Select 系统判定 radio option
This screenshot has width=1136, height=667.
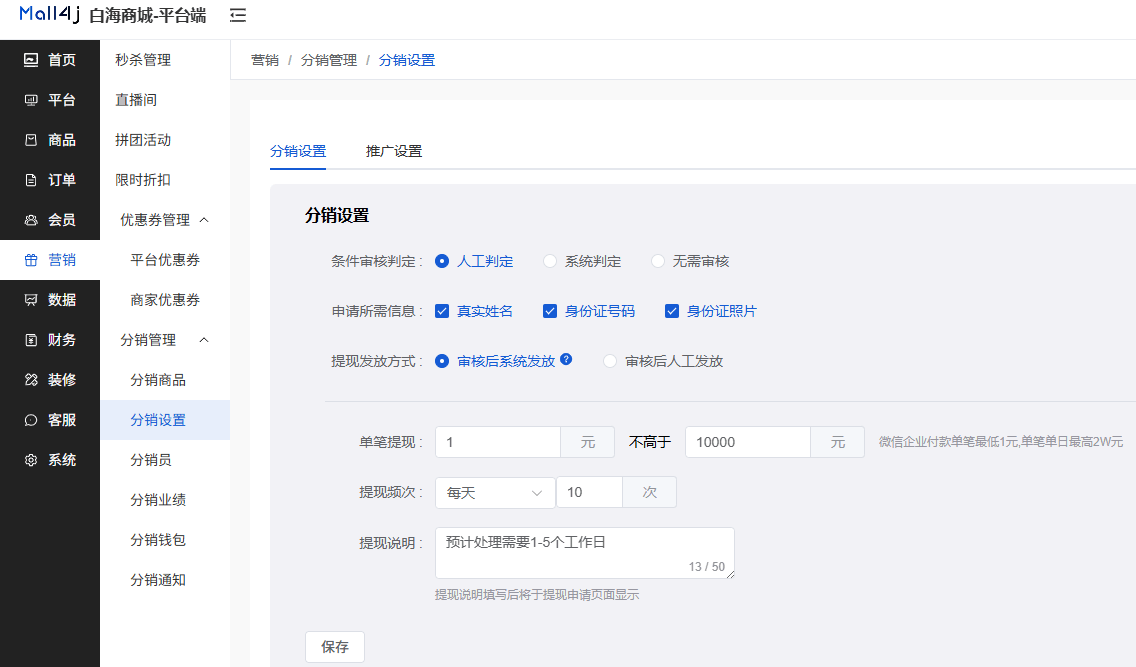[550, 261]
